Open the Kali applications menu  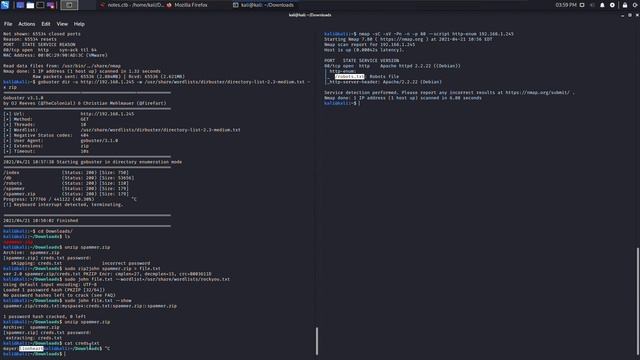pos(5,5)
